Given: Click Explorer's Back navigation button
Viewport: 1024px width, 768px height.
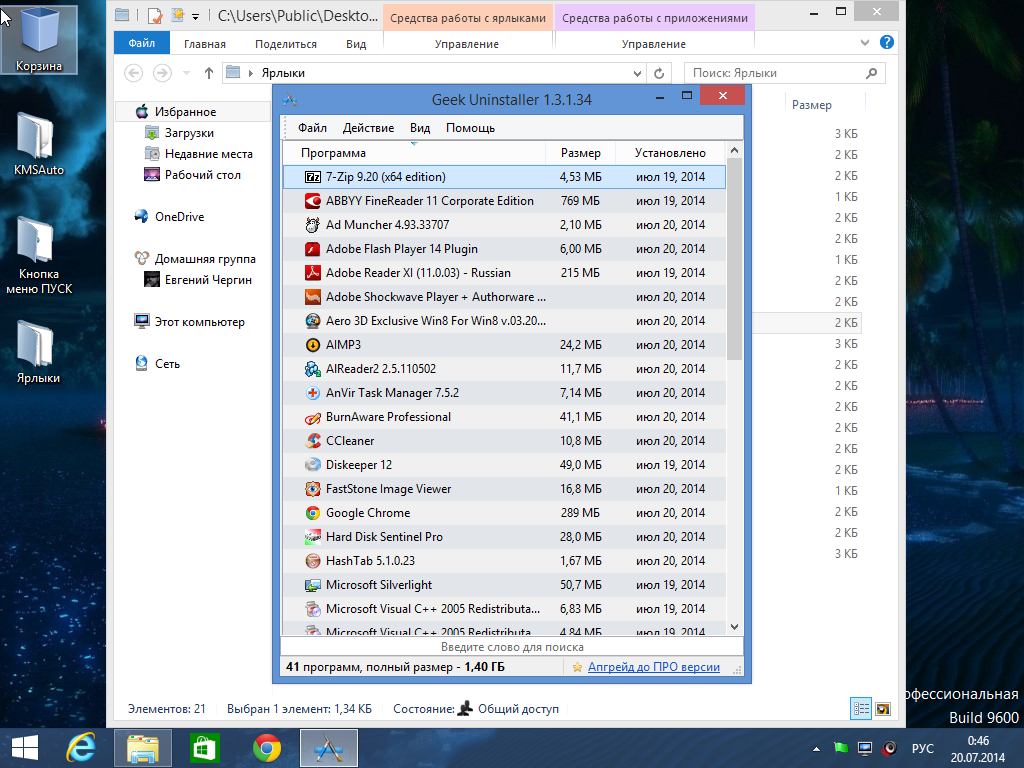Looking at the screenshot, I should point(133,72).
